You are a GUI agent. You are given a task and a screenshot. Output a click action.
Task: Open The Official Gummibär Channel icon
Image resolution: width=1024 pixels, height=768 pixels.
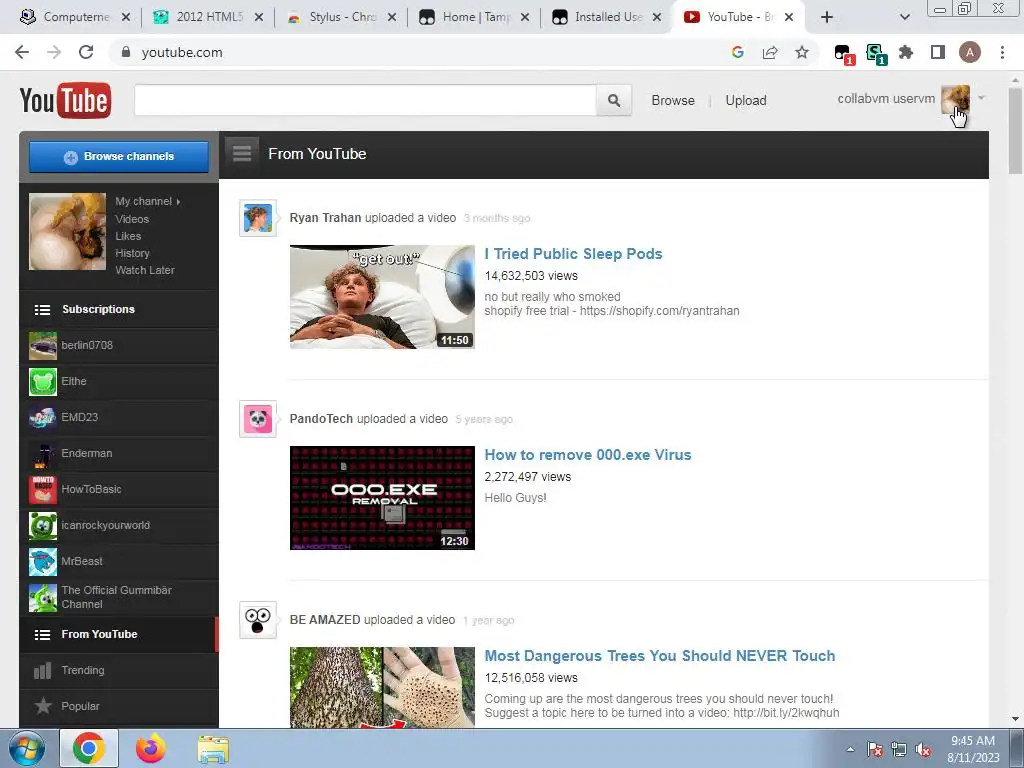click(x=42, y=598)
